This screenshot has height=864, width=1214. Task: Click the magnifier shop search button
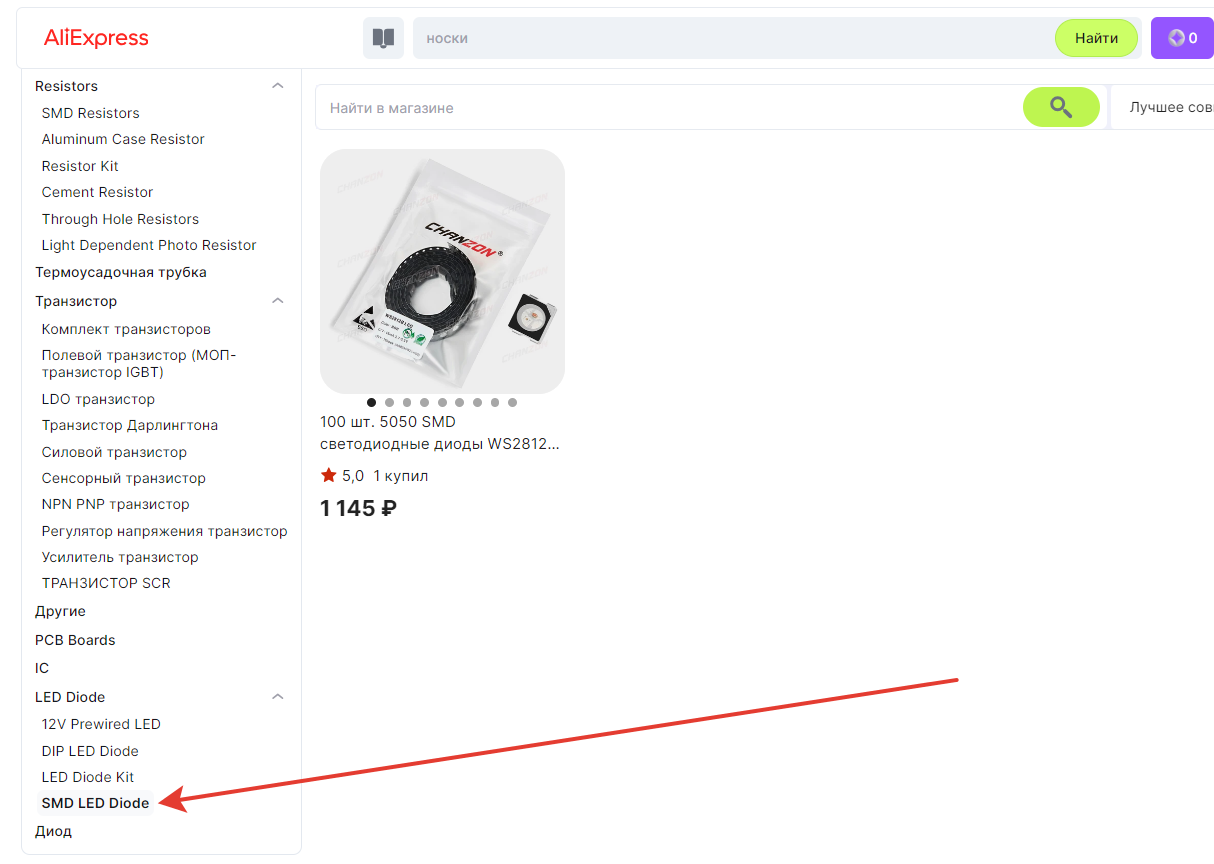coord(1061,107)
